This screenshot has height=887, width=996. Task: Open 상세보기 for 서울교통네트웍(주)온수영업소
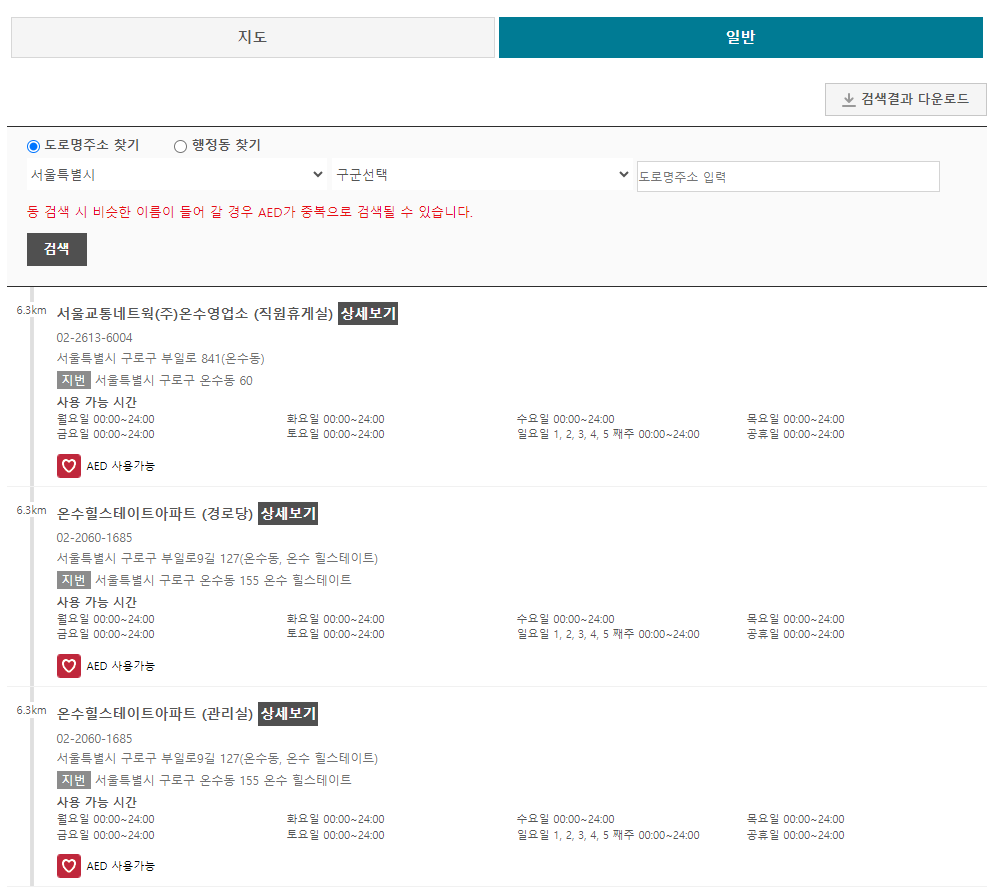pyautogui.click(x=369, y=313)
